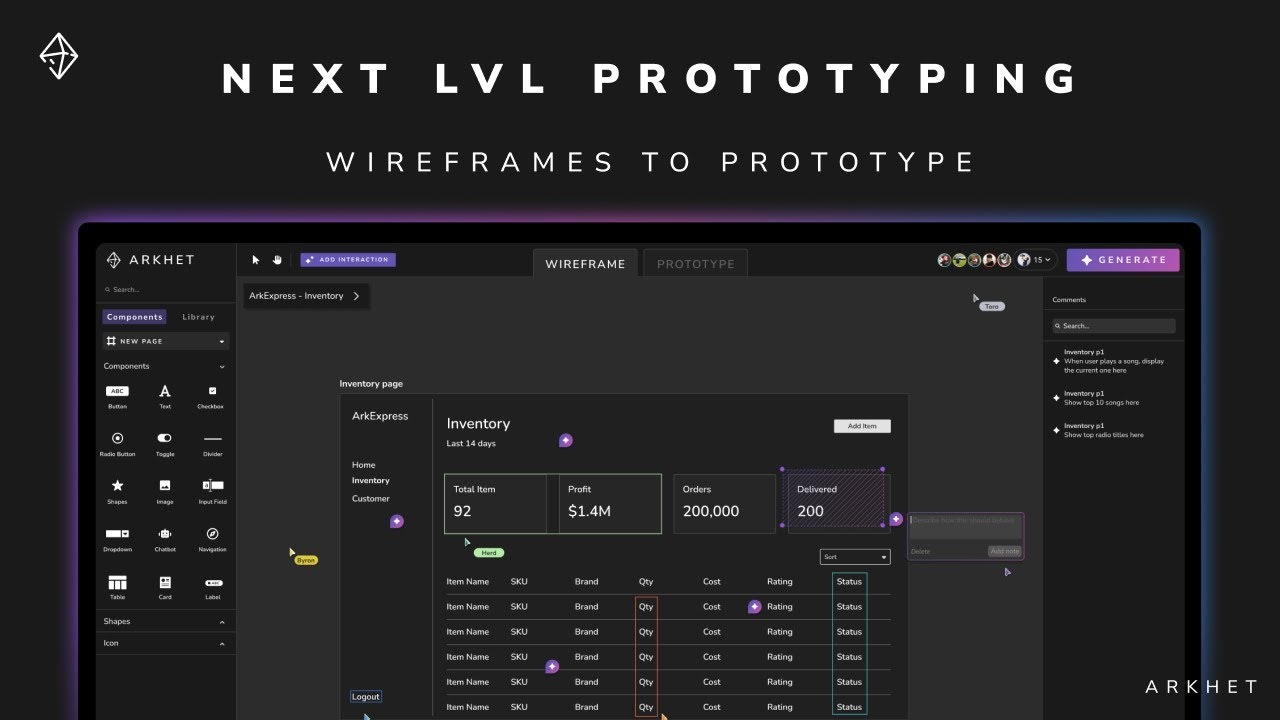Open comment about displaying current song

[x=1111, y=361]
